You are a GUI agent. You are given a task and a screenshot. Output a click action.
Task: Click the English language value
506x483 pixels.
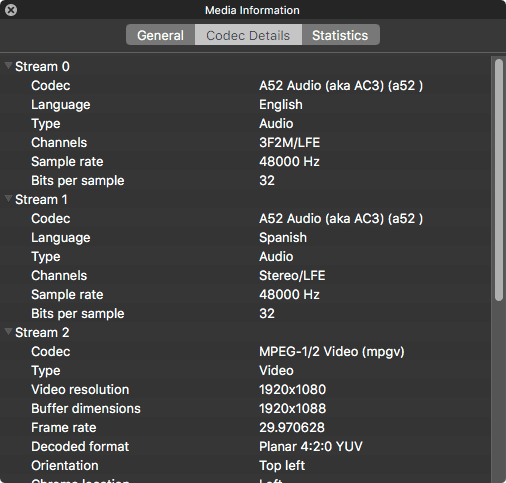click(281, 105)
